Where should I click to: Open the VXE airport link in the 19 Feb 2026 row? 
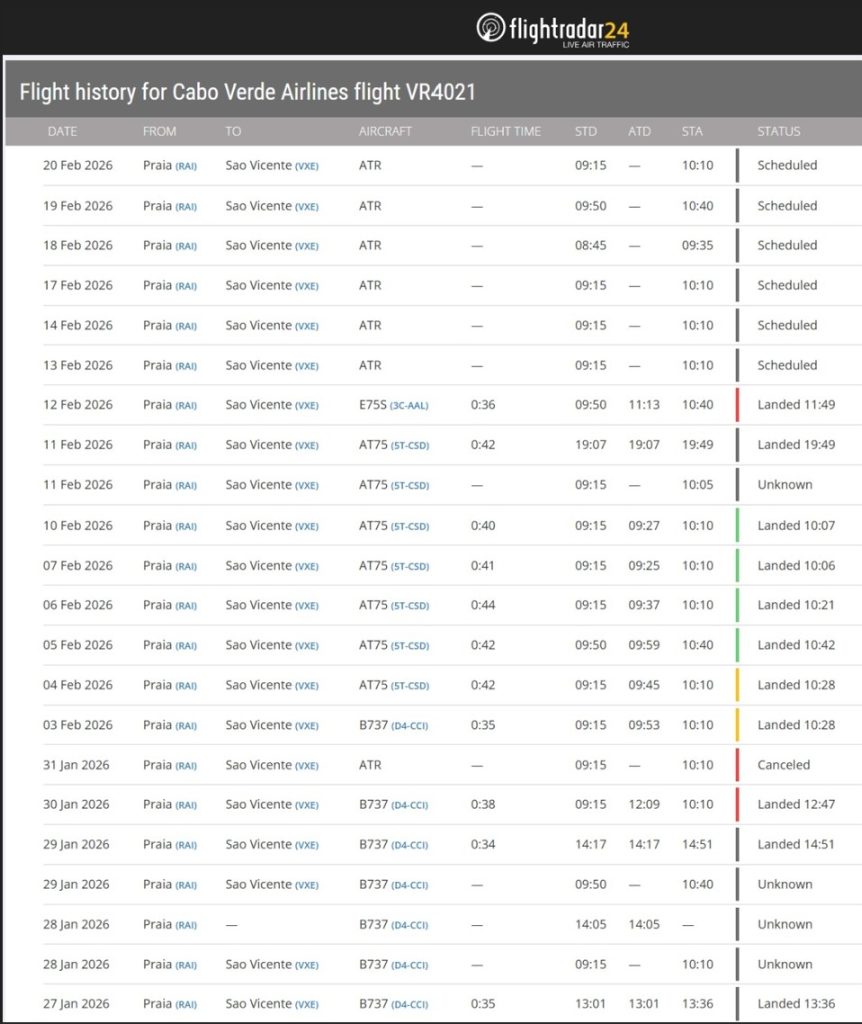[306, 207]
